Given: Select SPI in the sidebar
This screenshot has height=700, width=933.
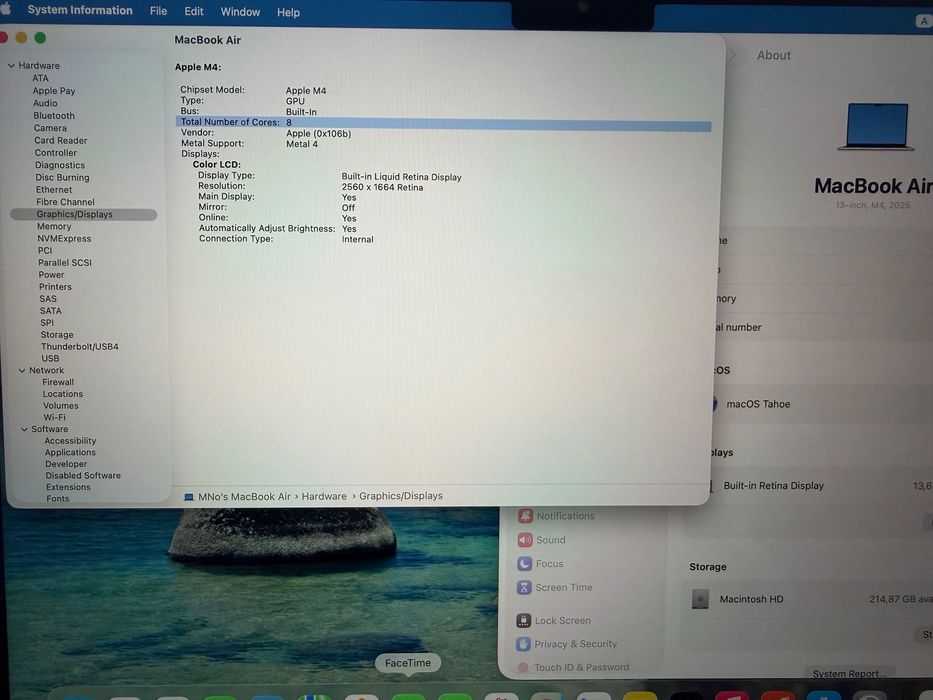Looking at the screenshot, I should [47, 322].
